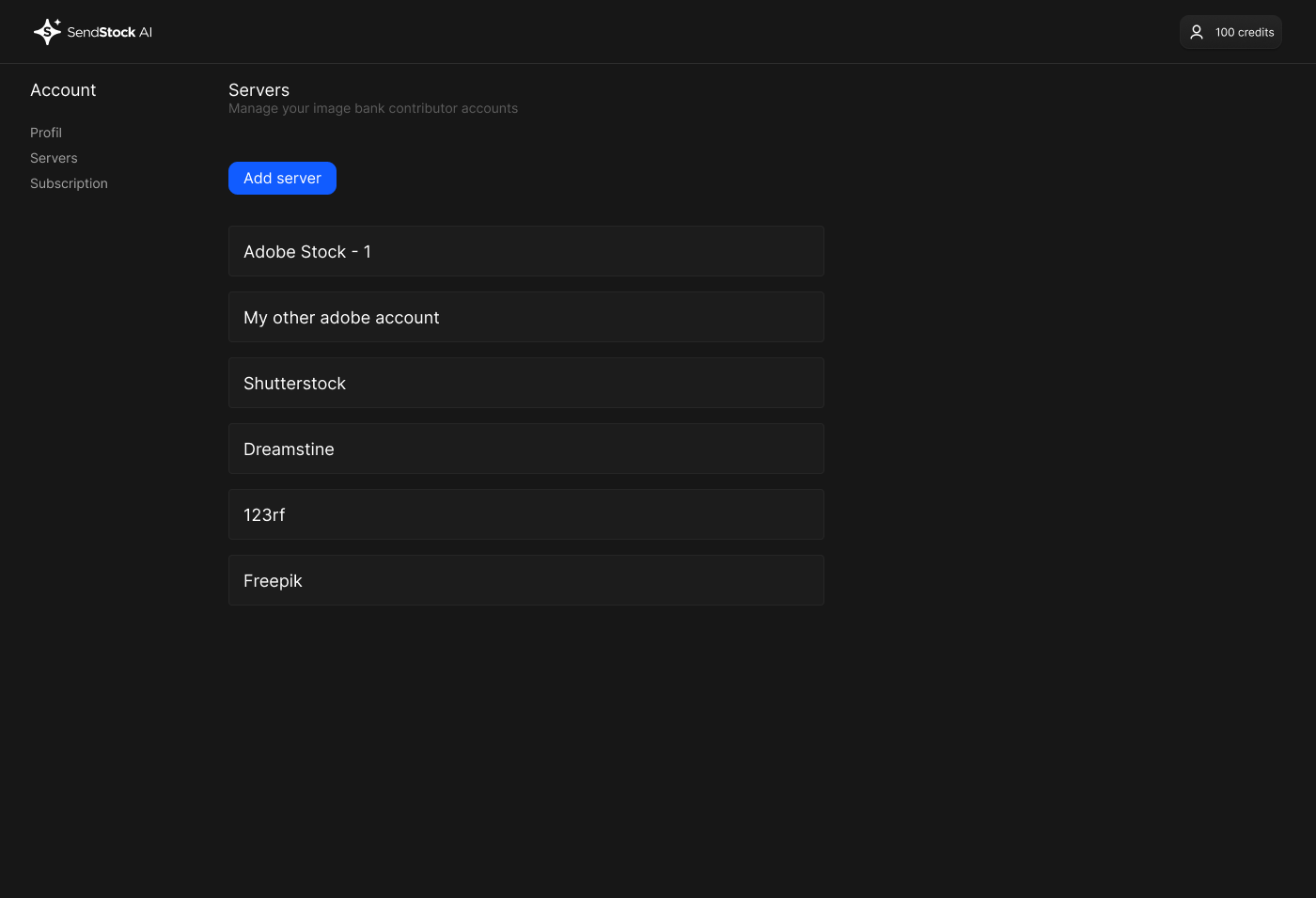Click the Account sidebar heading
This screenshot has height=898, width=1316.
tap(63, 90)
